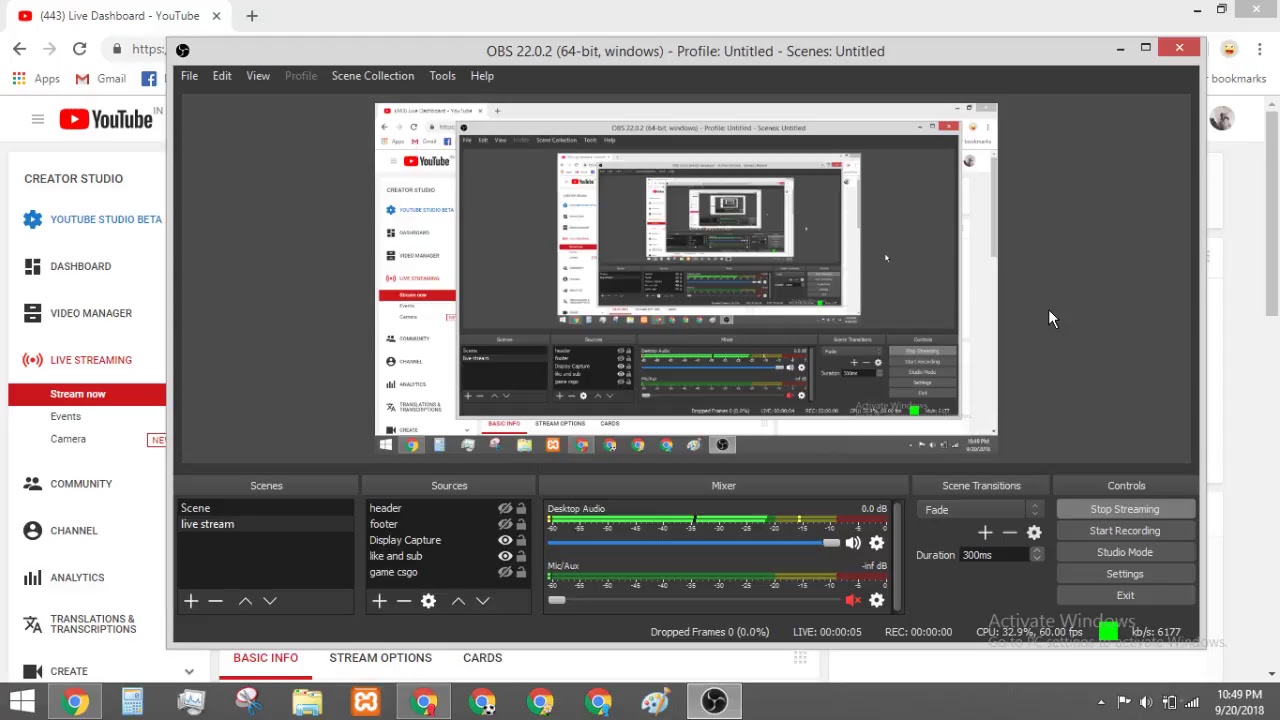Unmute Mic/Aux red speaker icon
1280x720 pixels.
point(853,600)
